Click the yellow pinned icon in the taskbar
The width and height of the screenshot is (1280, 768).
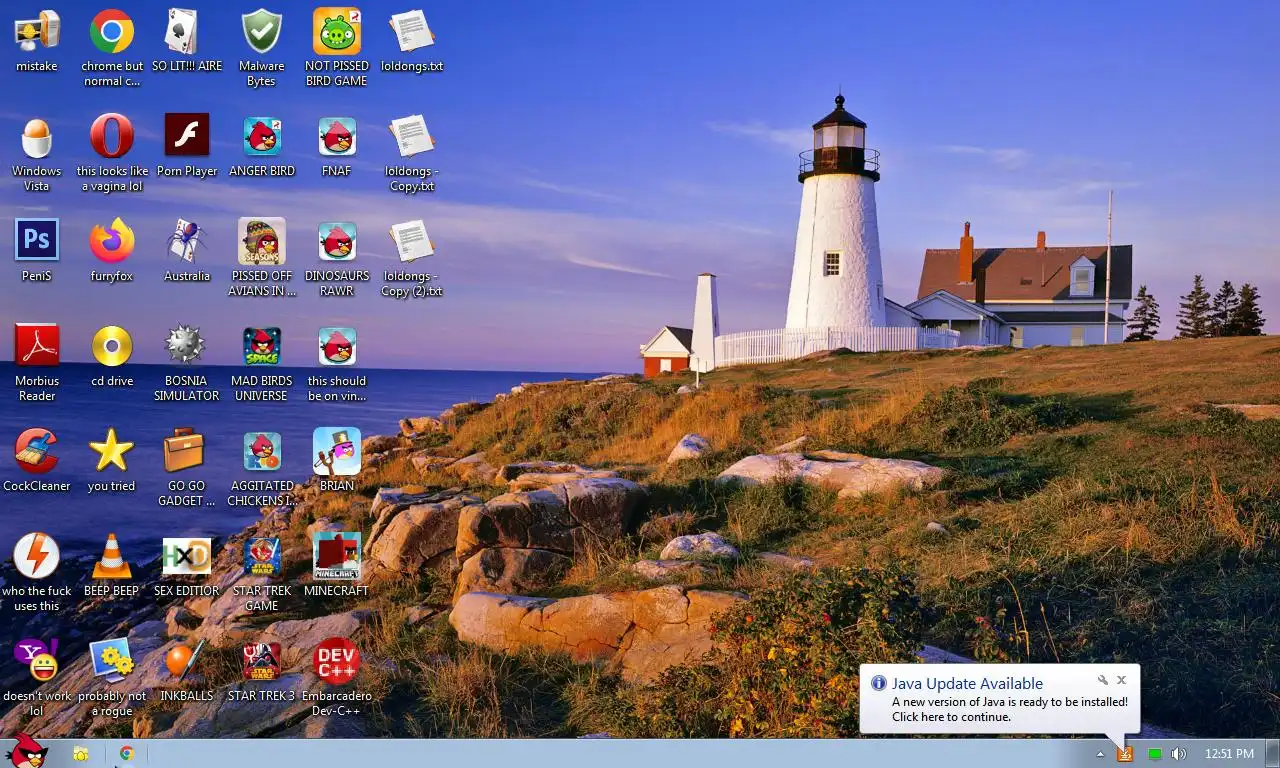point(81,754)
